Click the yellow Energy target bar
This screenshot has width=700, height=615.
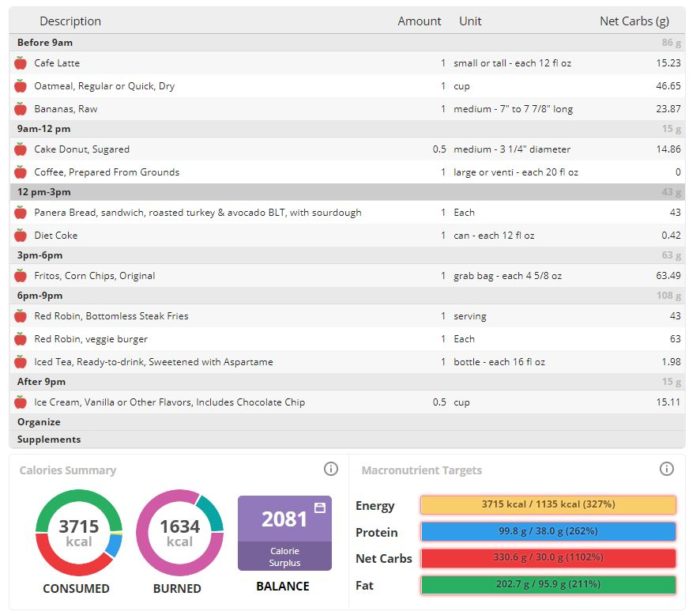tap(548, 505)
